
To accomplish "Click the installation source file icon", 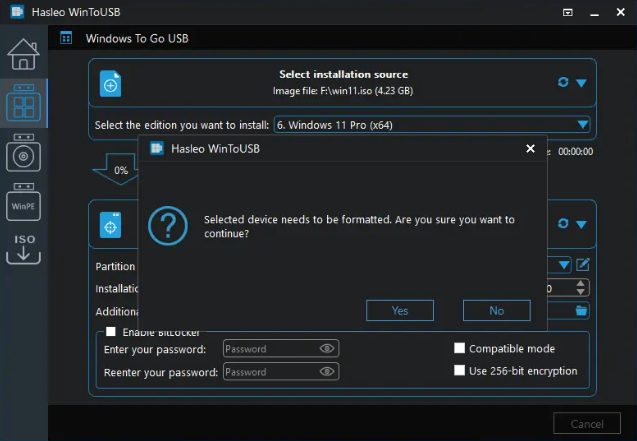I will click(111, 84).
